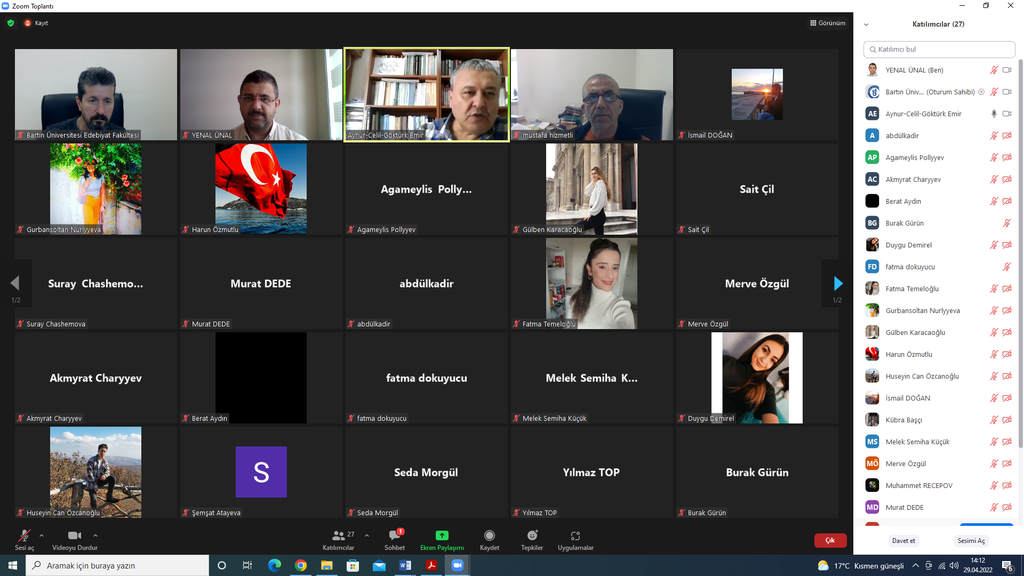This screenshot has height=576, width=1024.
Task: Toggle muted microphone beside İsmail DOĞAN in list
Action: [993, 398]
